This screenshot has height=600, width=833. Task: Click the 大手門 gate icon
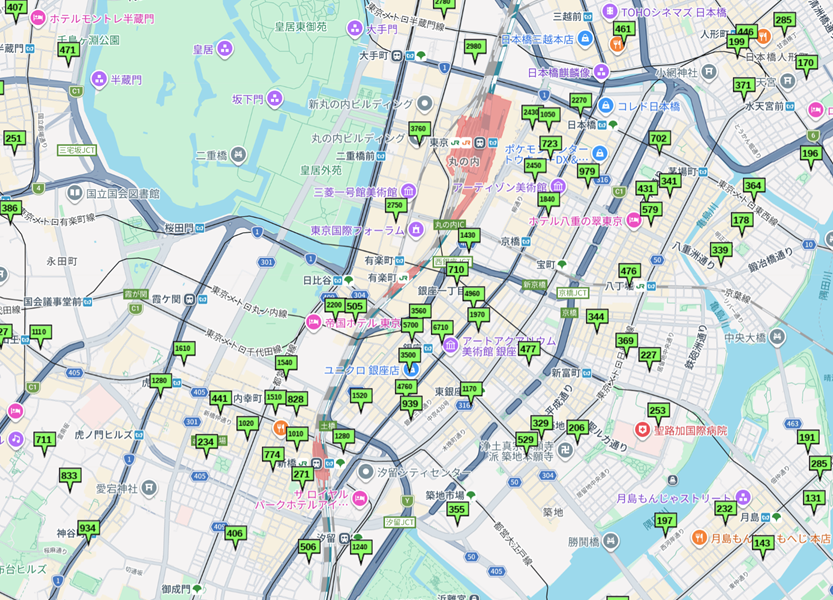coord(355,28)
